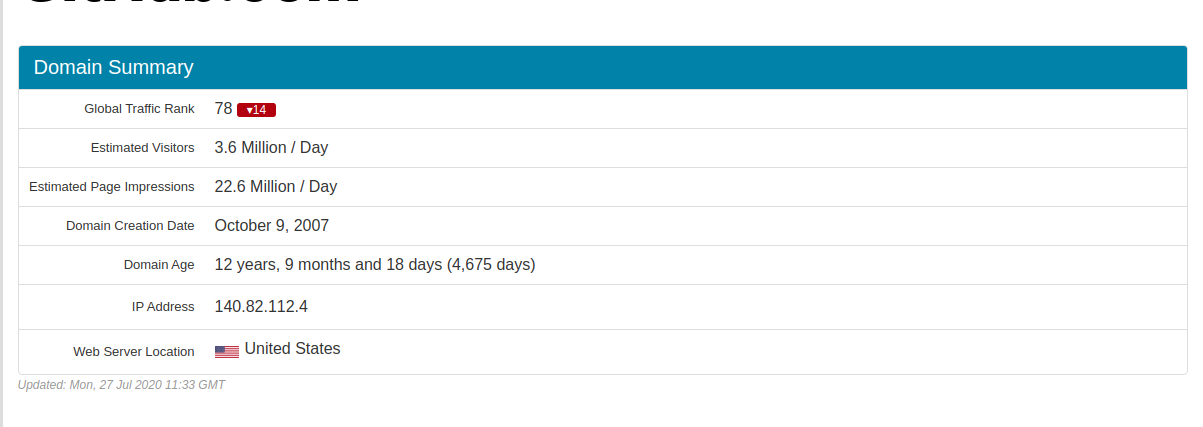Click the Global Traffic Rank label
The height and width of the screenshot is (427, 1203).
coord(139,109)
